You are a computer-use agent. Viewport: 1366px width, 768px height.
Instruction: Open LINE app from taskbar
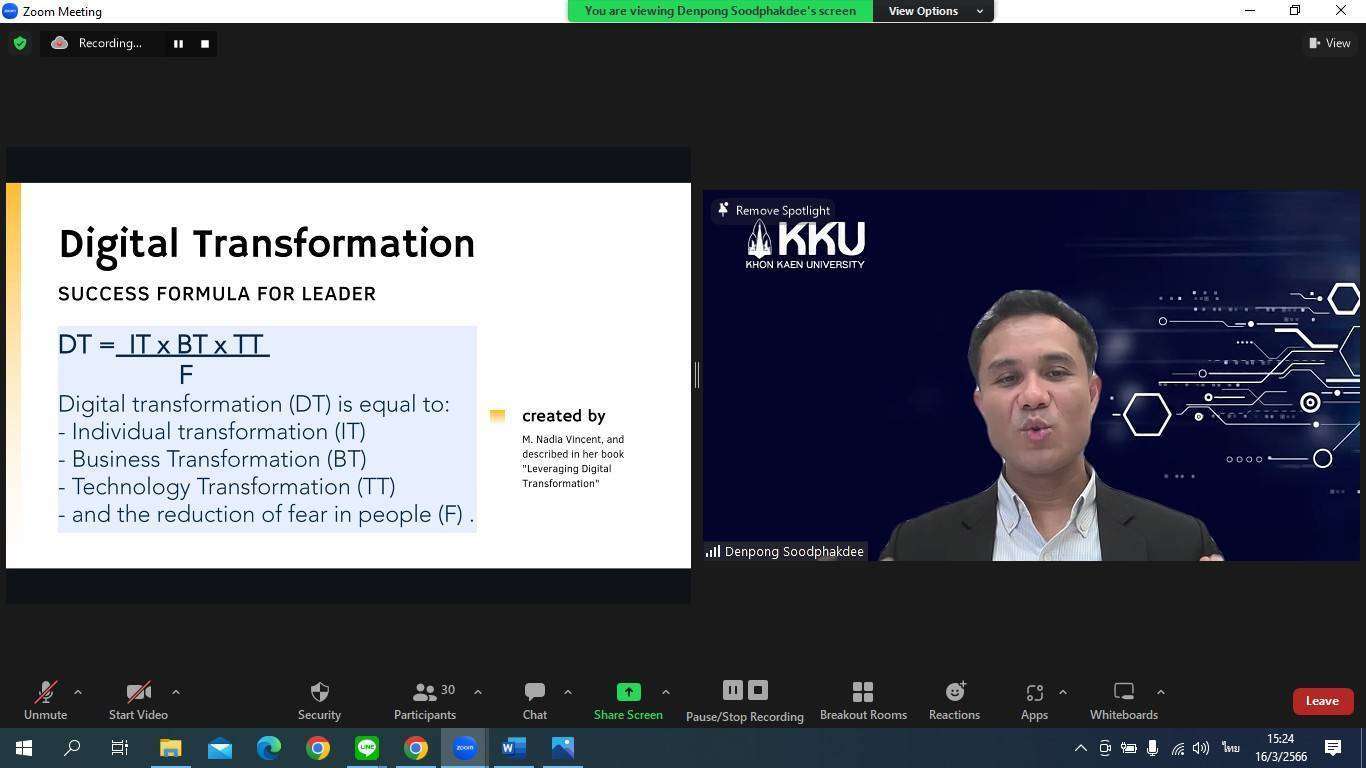click(x=367, y=748)
